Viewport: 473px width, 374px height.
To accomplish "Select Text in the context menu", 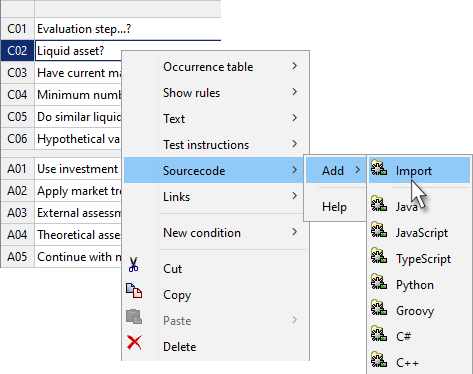I will pos(216,118).
